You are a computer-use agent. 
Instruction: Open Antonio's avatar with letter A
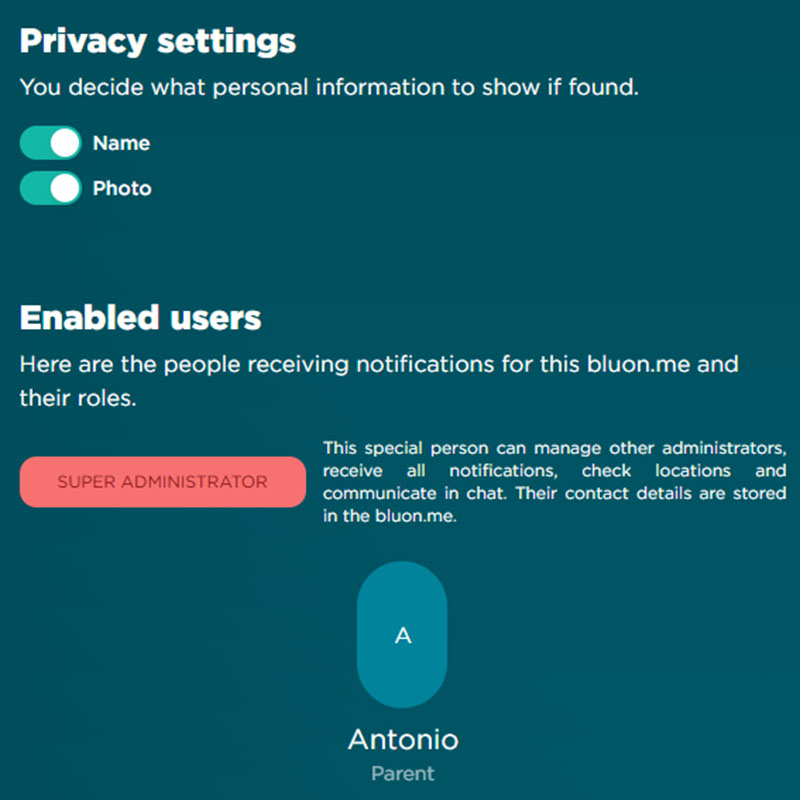coord(402,635)
